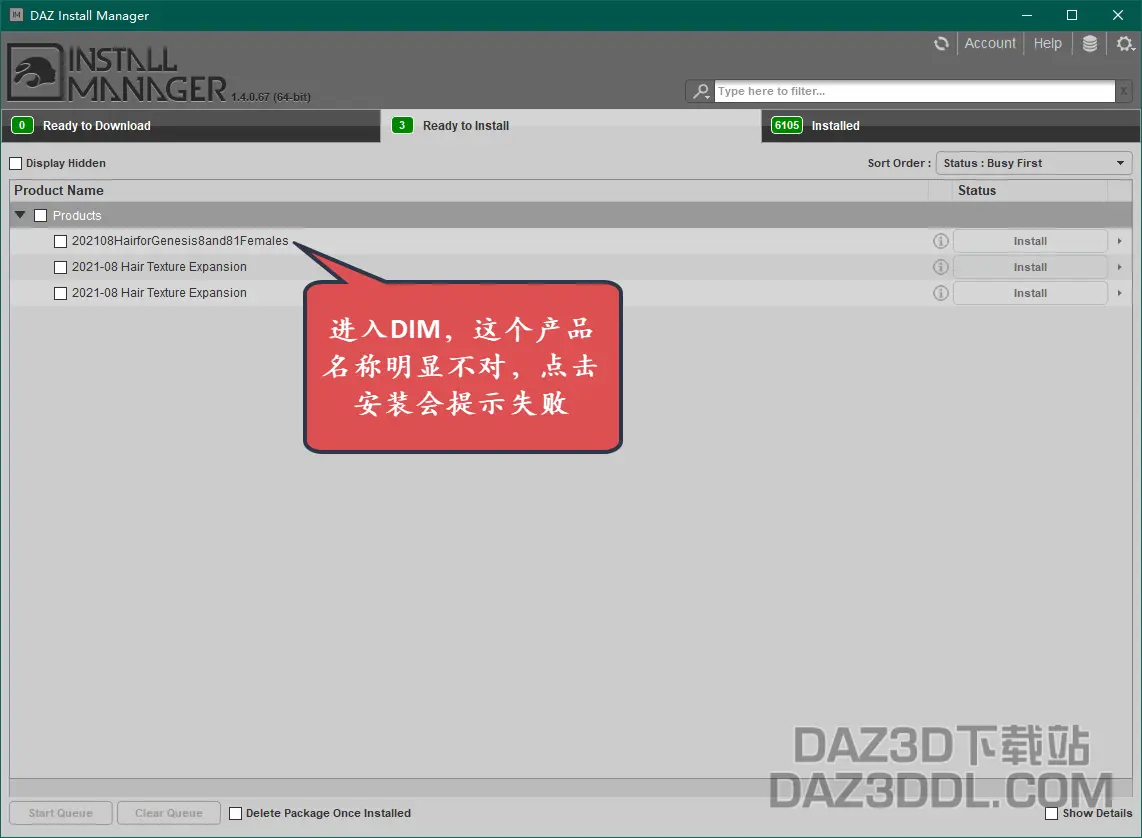
Task: Switch to the Installed tab
Action: (951, 126)
